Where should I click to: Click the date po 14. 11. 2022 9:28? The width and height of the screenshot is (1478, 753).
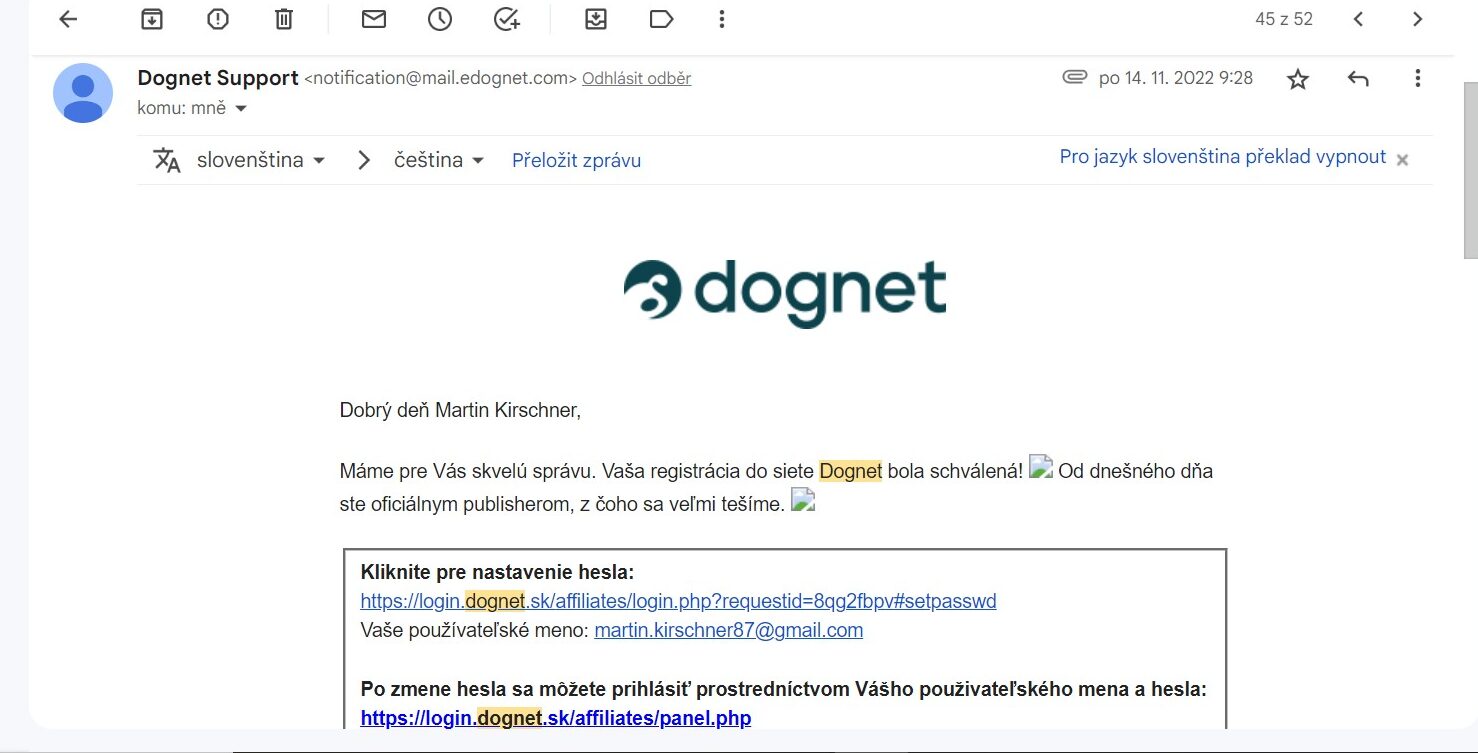(1176, 78)
